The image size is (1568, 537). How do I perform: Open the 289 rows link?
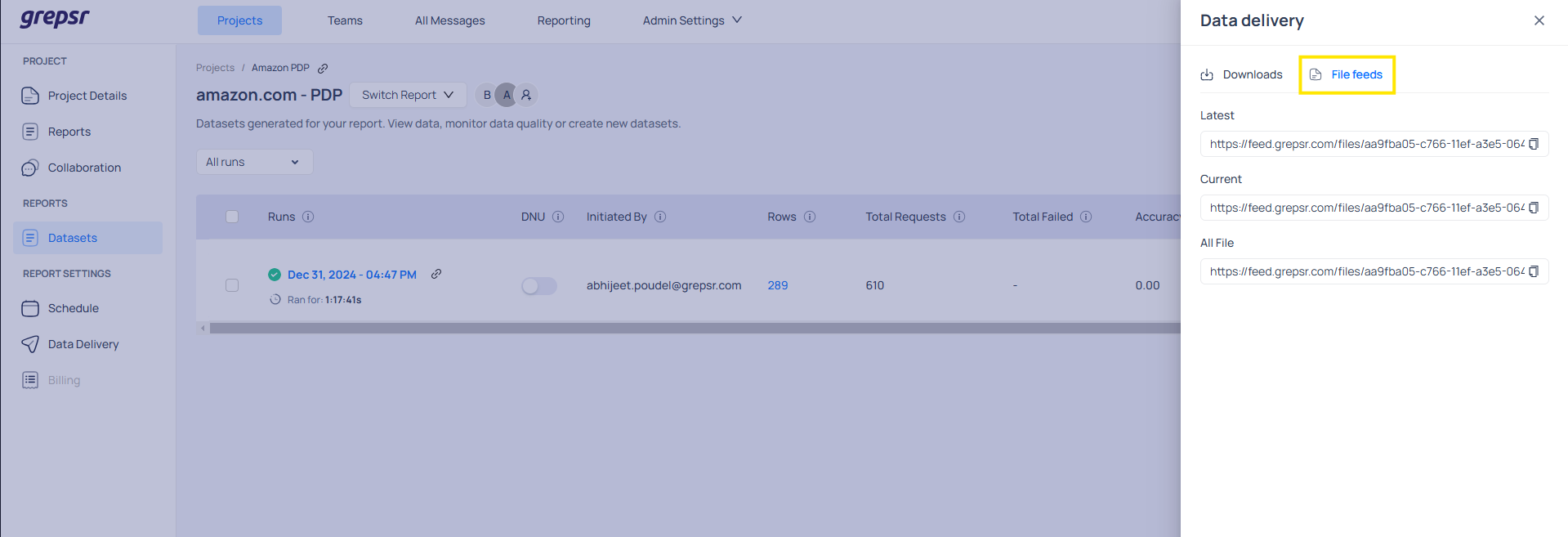point(777,285)
